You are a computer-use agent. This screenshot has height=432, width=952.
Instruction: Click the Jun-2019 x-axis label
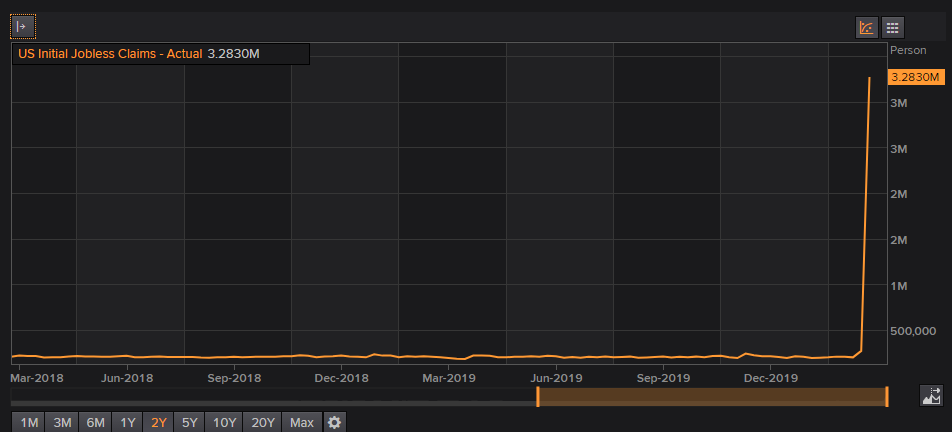tap(556, 378)
